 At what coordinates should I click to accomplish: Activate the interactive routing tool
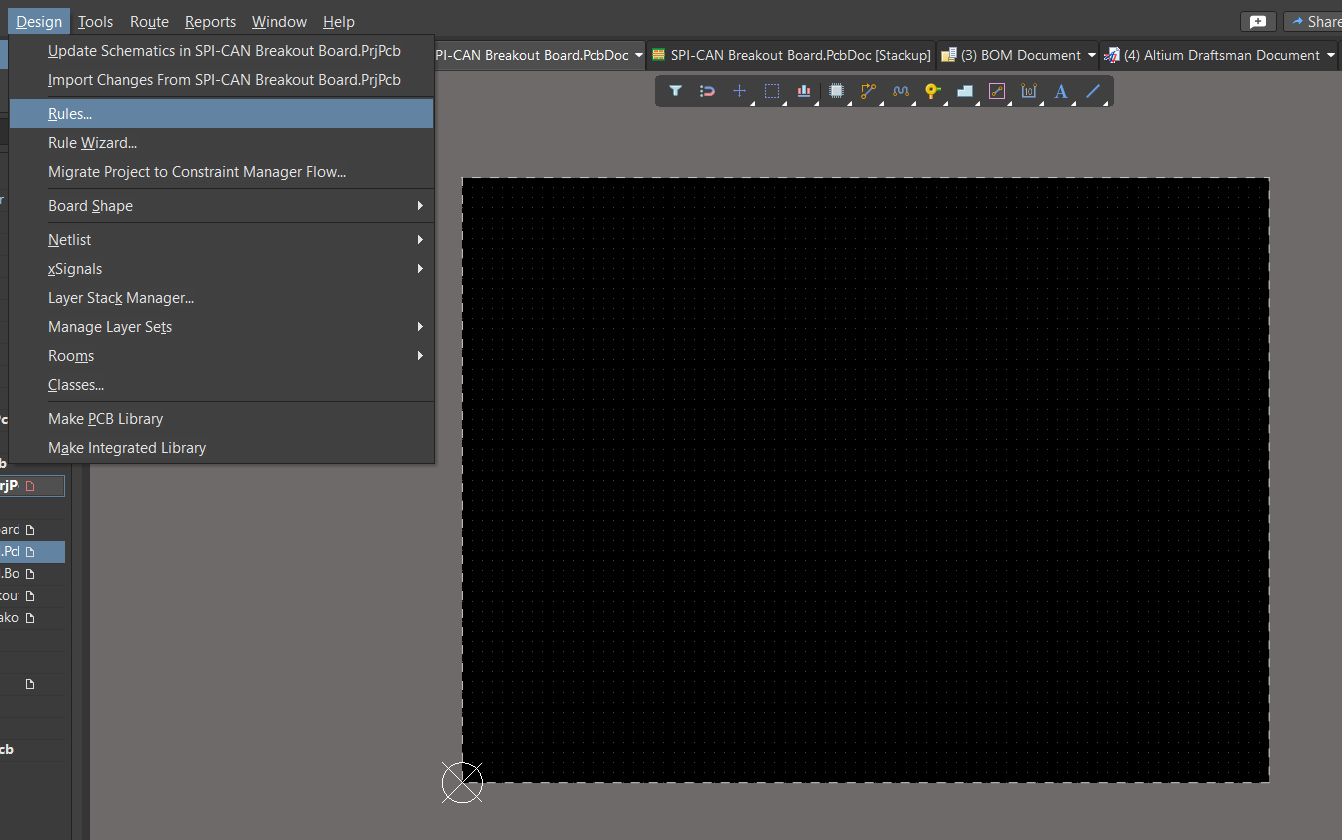click(868, 91)
